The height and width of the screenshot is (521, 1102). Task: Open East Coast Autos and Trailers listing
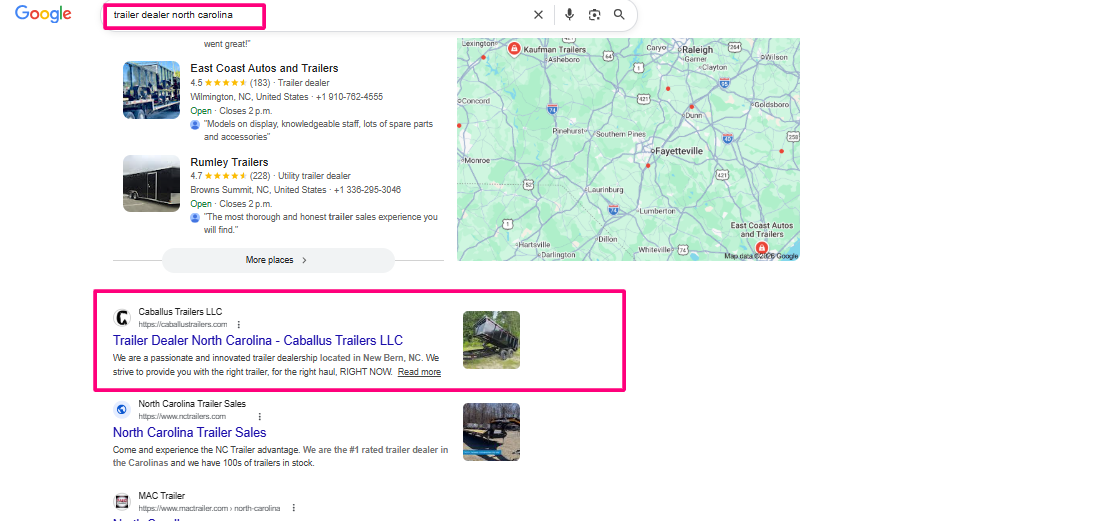point(264,68)
